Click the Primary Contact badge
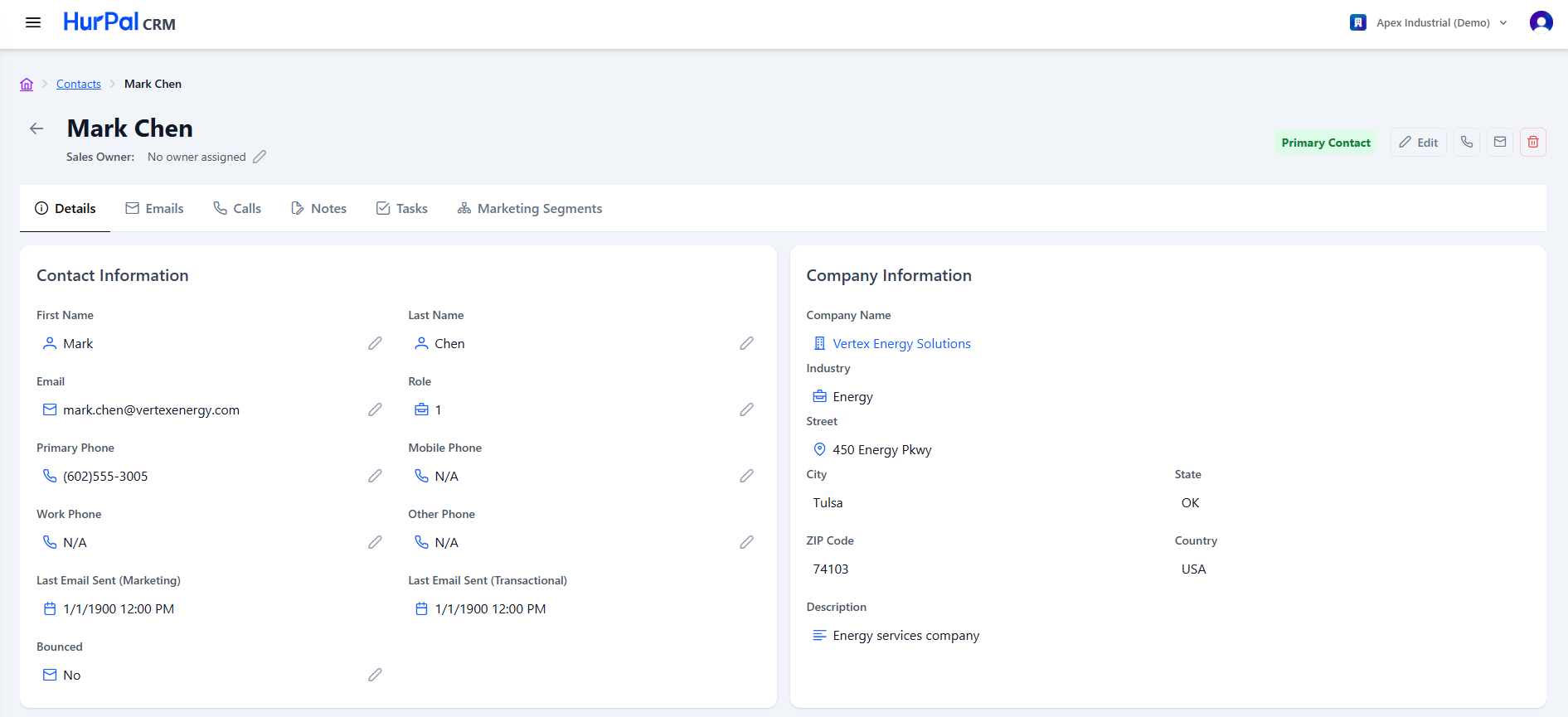 coord(1326,143)
